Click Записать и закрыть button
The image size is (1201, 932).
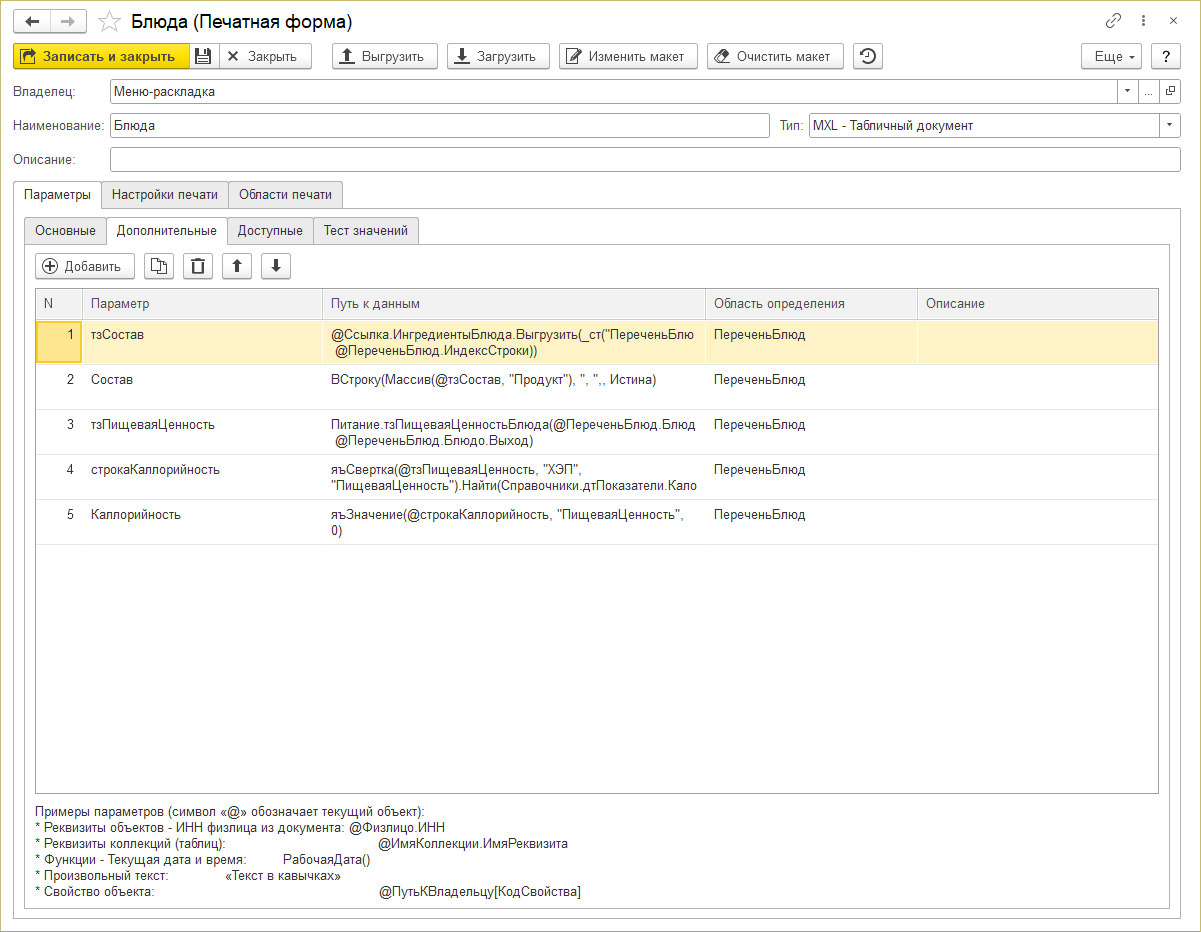pos(101,57)
